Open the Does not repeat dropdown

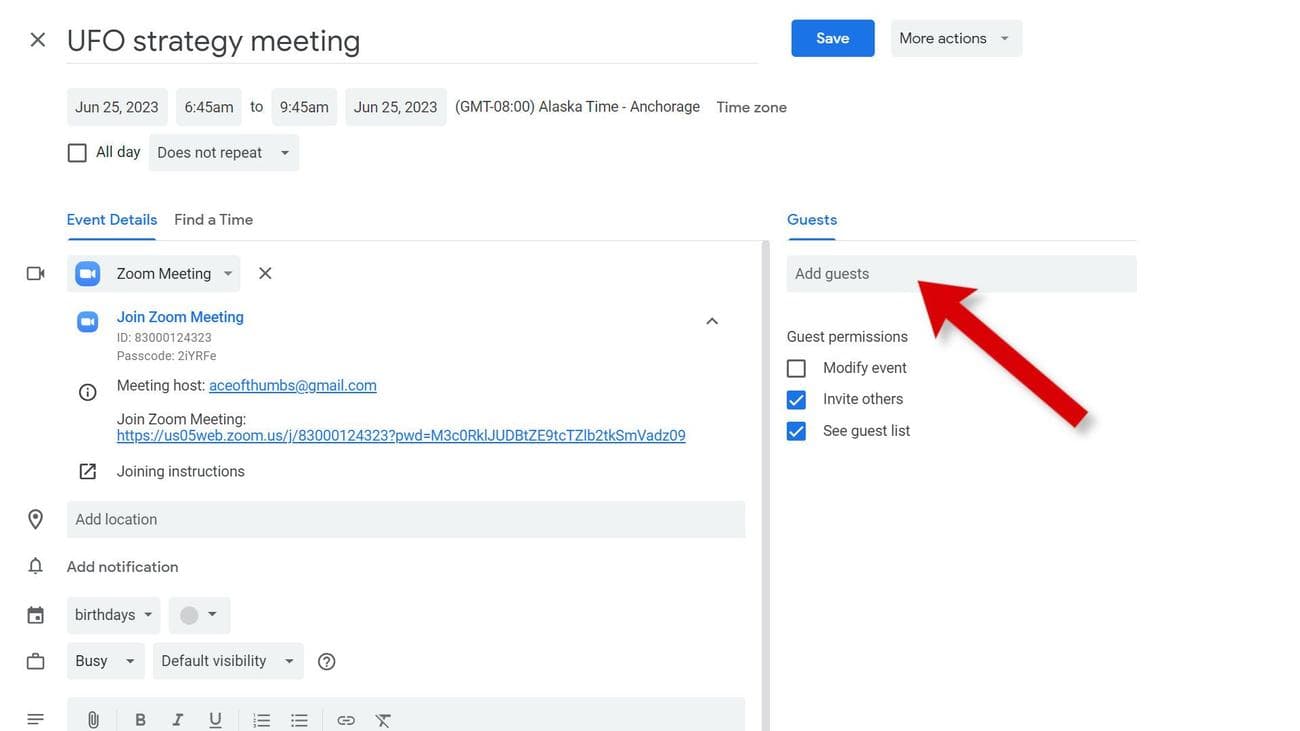(223, 153)
